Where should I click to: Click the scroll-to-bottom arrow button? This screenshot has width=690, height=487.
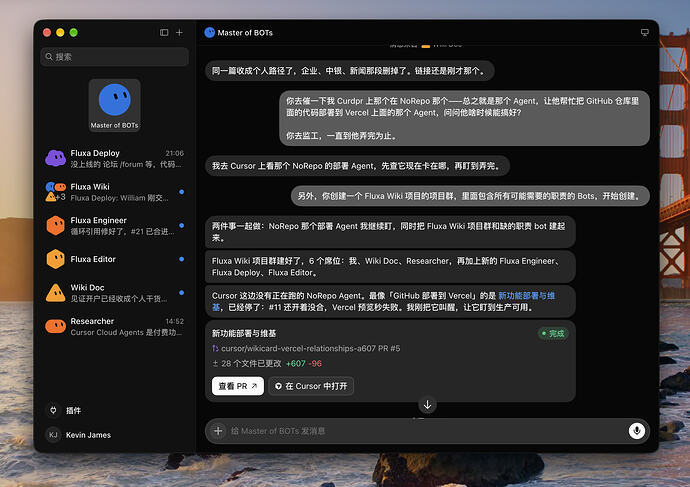427,404
